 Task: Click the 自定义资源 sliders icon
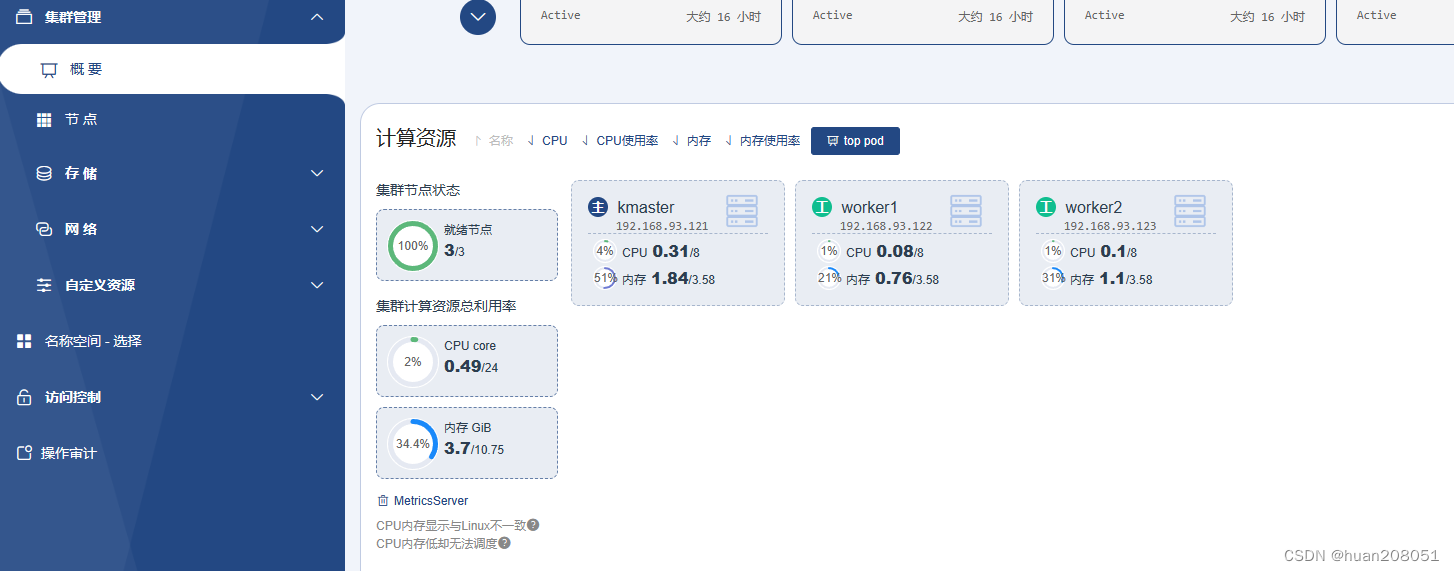[44, 285]
